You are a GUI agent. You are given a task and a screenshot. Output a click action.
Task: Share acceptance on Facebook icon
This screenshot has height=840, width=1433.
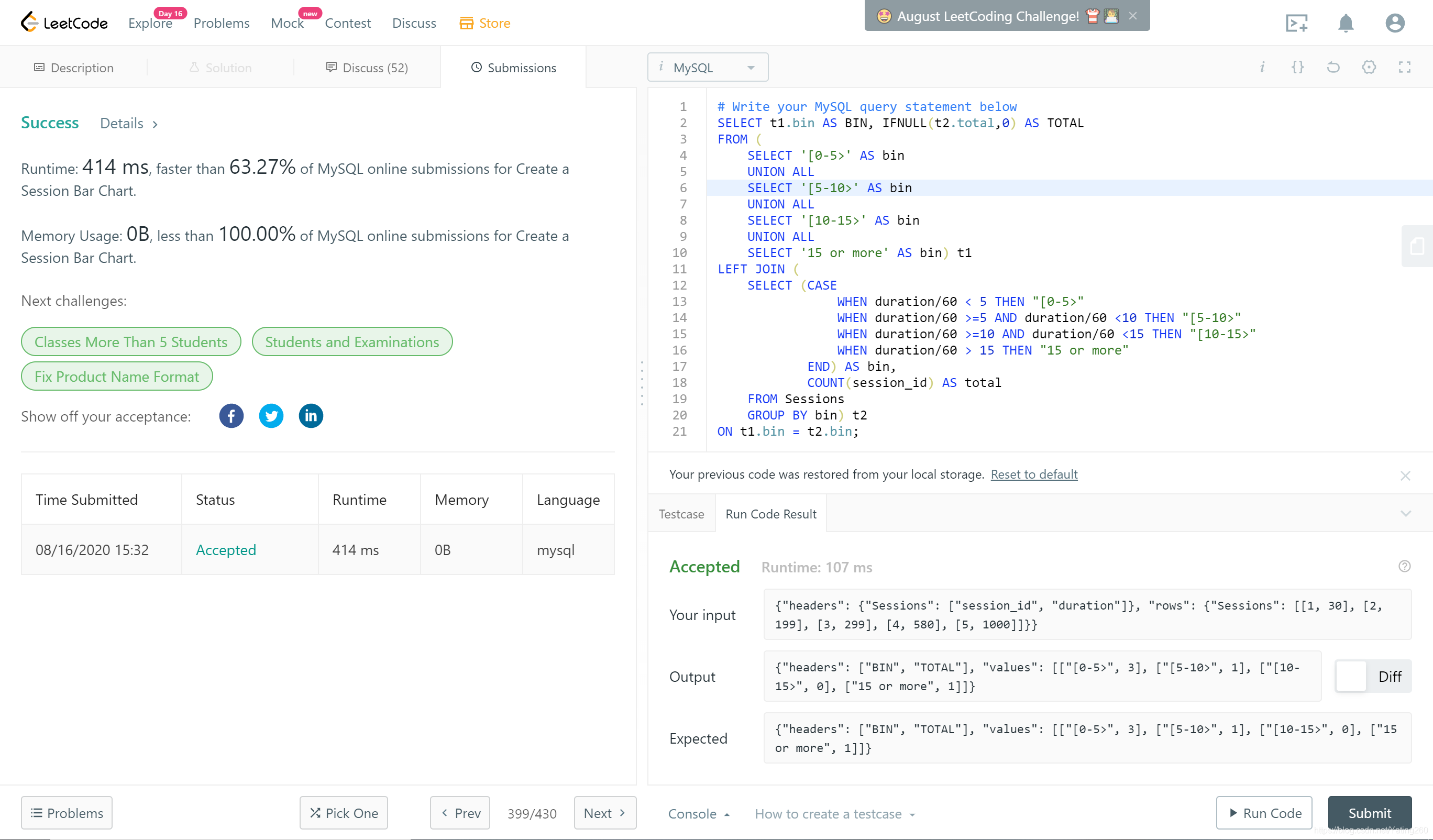click(231, 416)
